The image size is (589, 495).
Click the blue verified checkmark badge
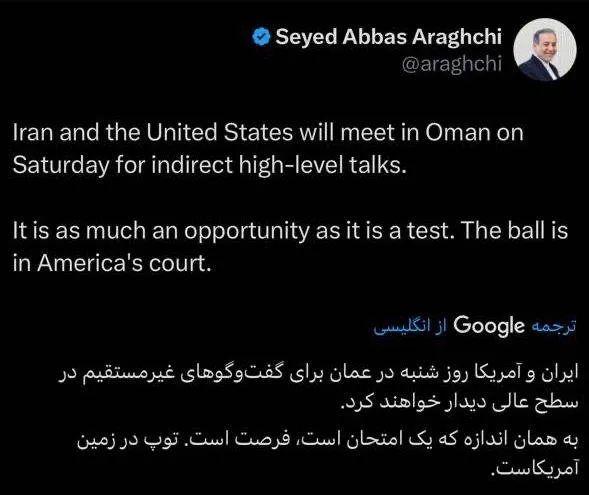(x=261, y=37)
